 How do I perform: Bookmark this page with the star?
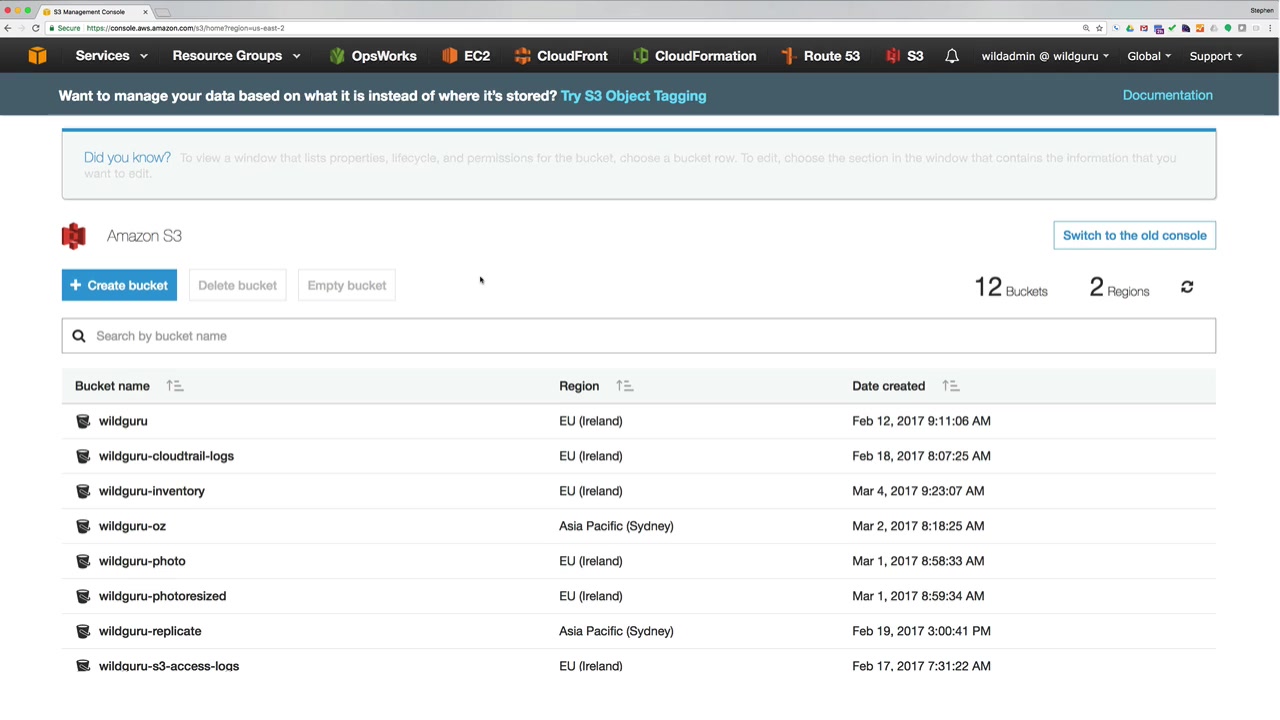pyautogui.click(x=1099, y=28)
